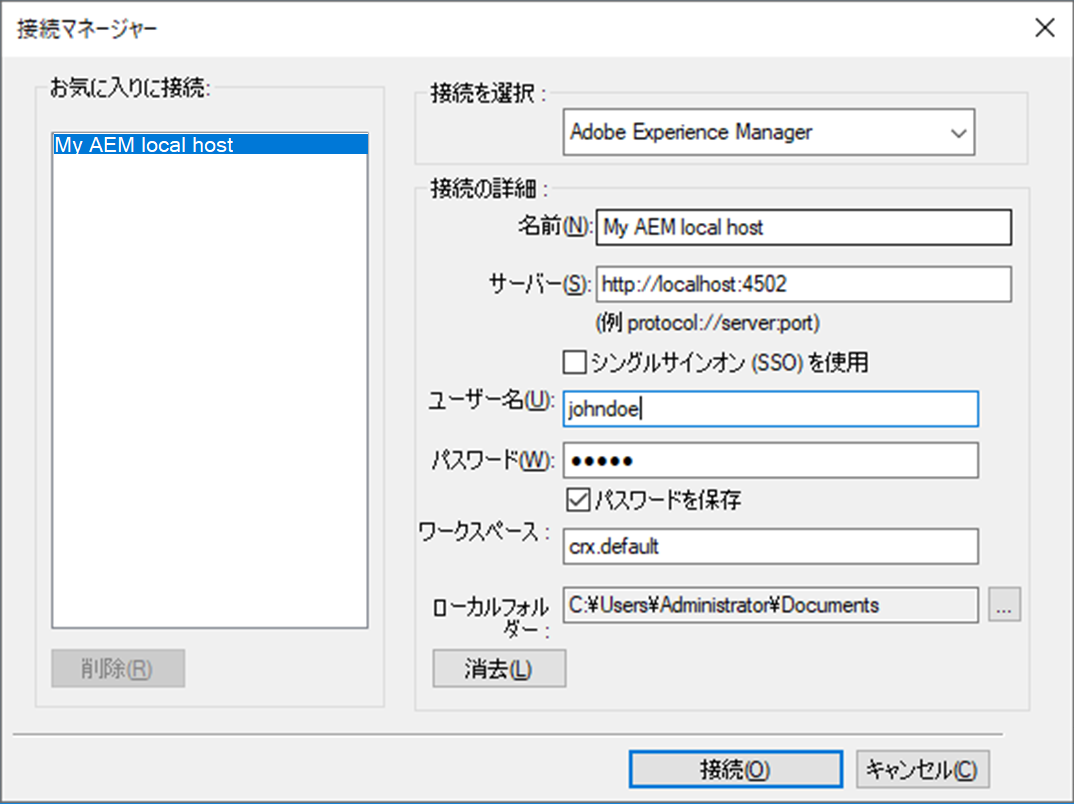Click the 削除(R) delete button
1074x804 pixels.
coord(118,669)
